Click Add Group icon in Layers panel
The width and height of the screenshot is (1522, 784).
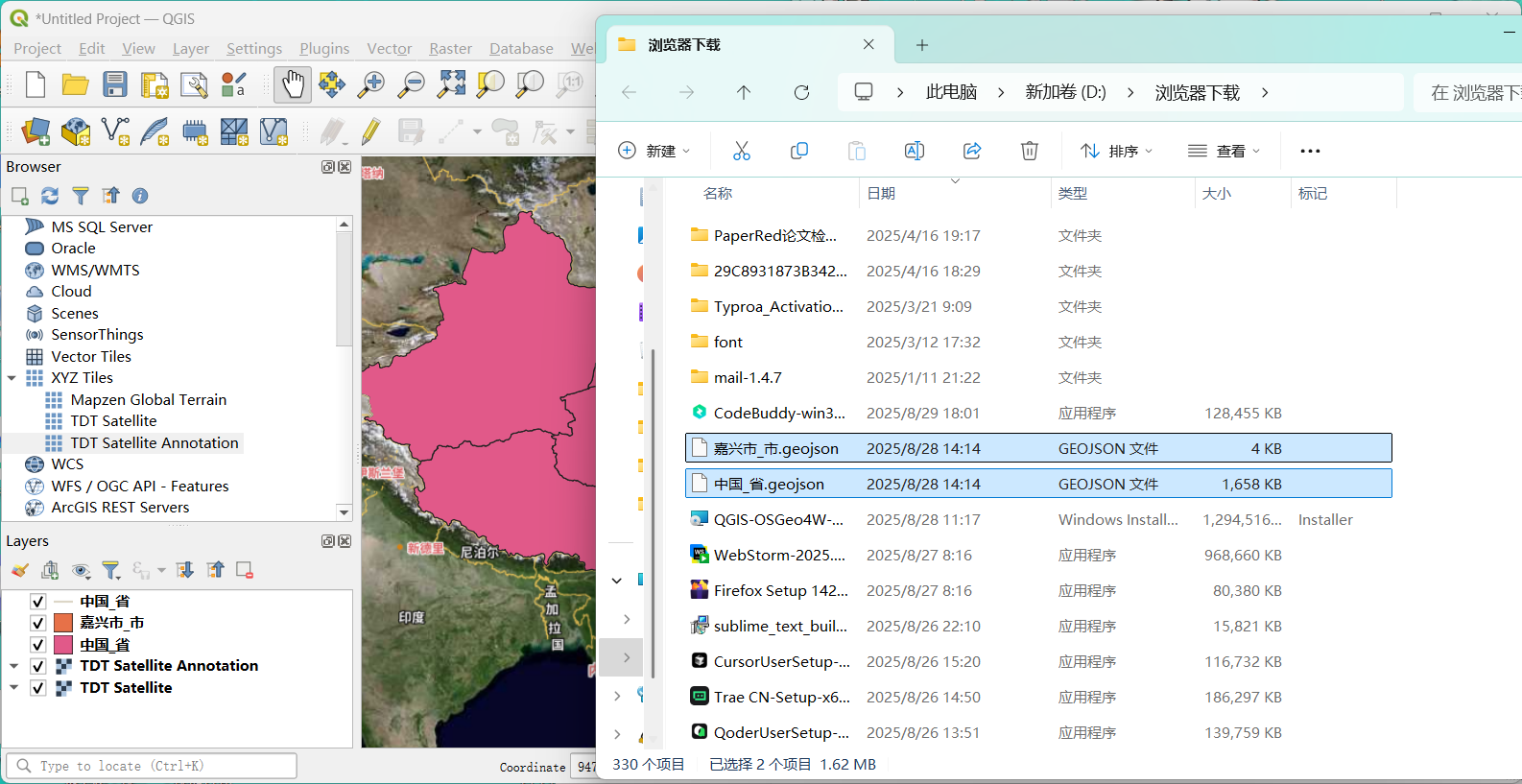(x=50, y=570)
